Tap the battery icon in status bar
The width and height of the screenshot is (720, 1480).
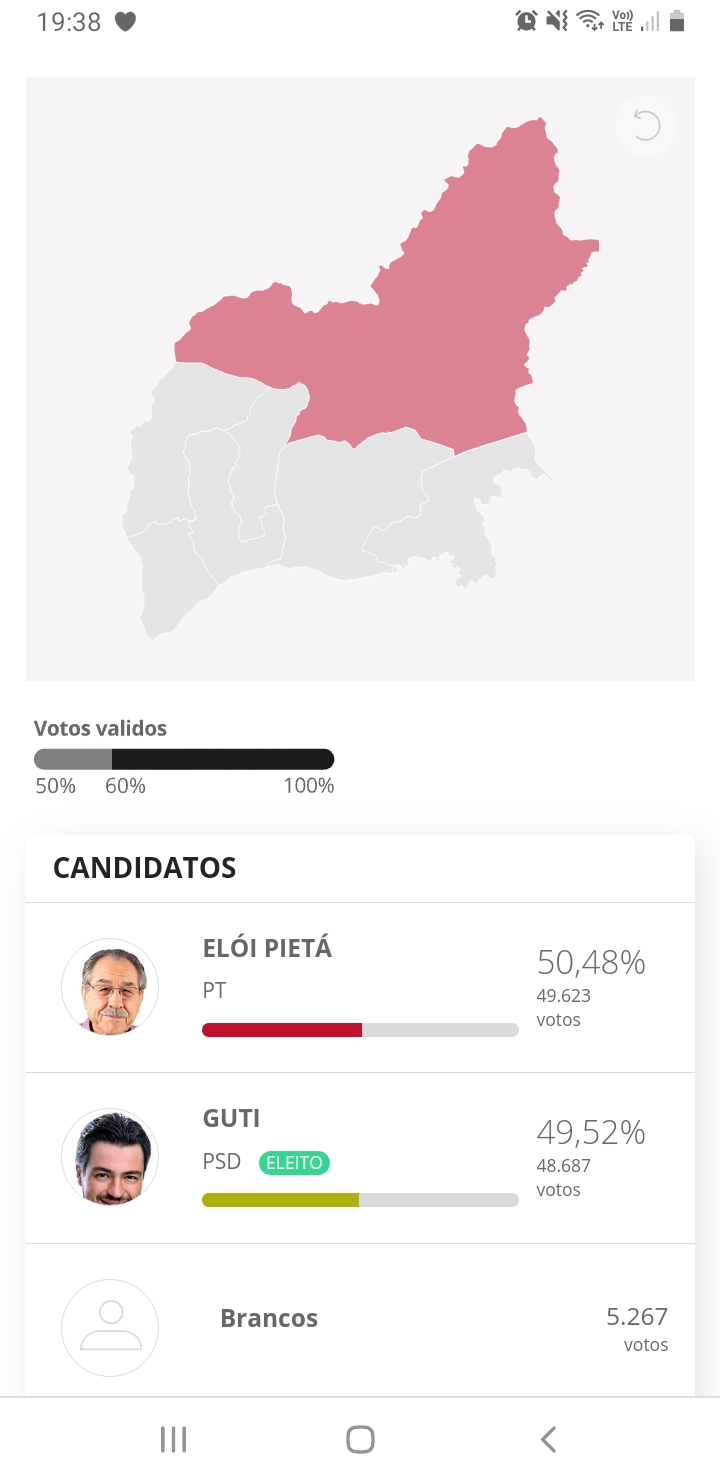(677, 21)
